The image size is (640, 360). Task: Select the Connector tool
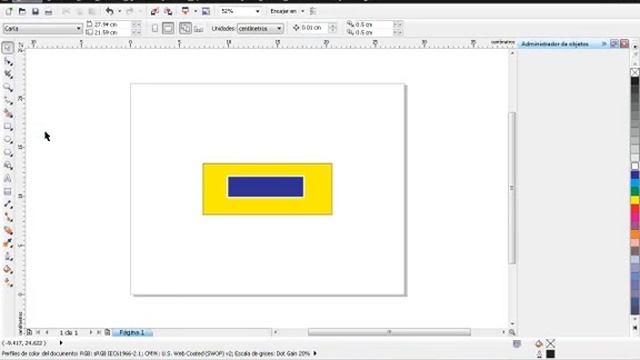click(x=8, y=218)
